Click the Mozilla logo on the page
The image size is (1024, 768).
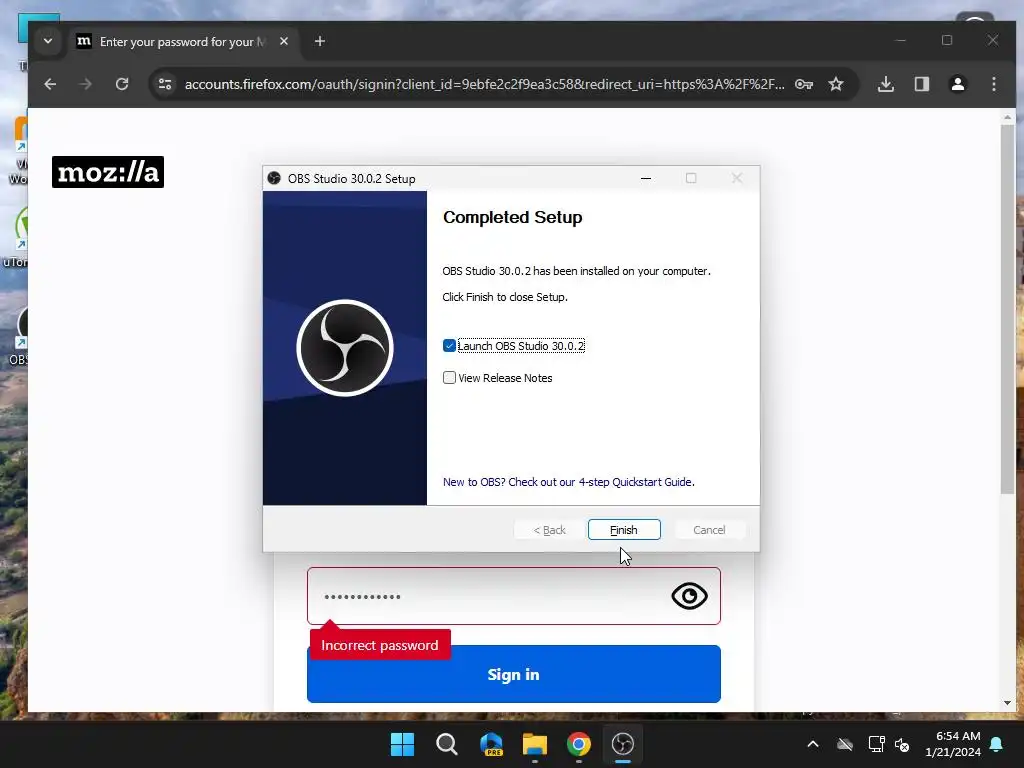108,172
